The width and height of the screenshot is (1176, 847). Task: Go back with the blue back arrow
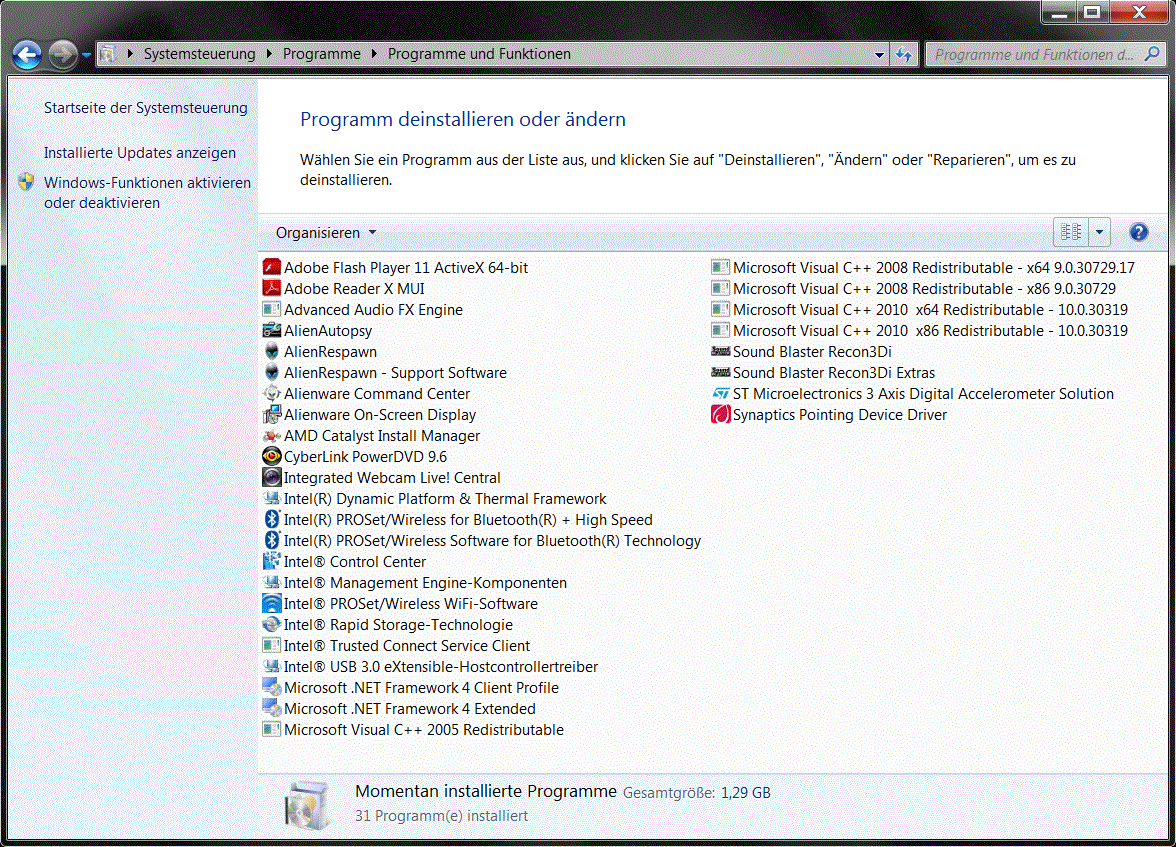[x=27, y=55]
